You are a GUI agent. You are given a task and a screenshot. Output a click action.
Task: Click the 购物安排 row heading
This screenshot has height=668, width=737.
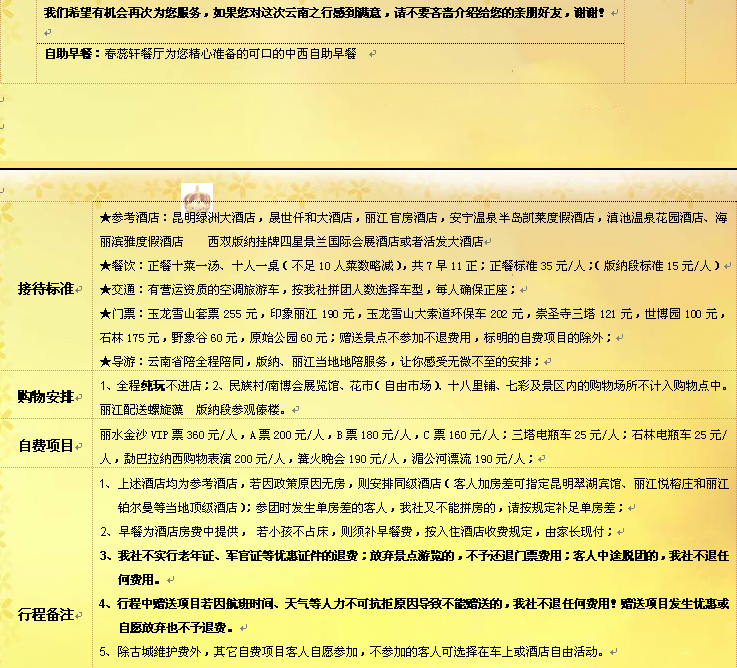pyautogui.click(x=46, y=396)
